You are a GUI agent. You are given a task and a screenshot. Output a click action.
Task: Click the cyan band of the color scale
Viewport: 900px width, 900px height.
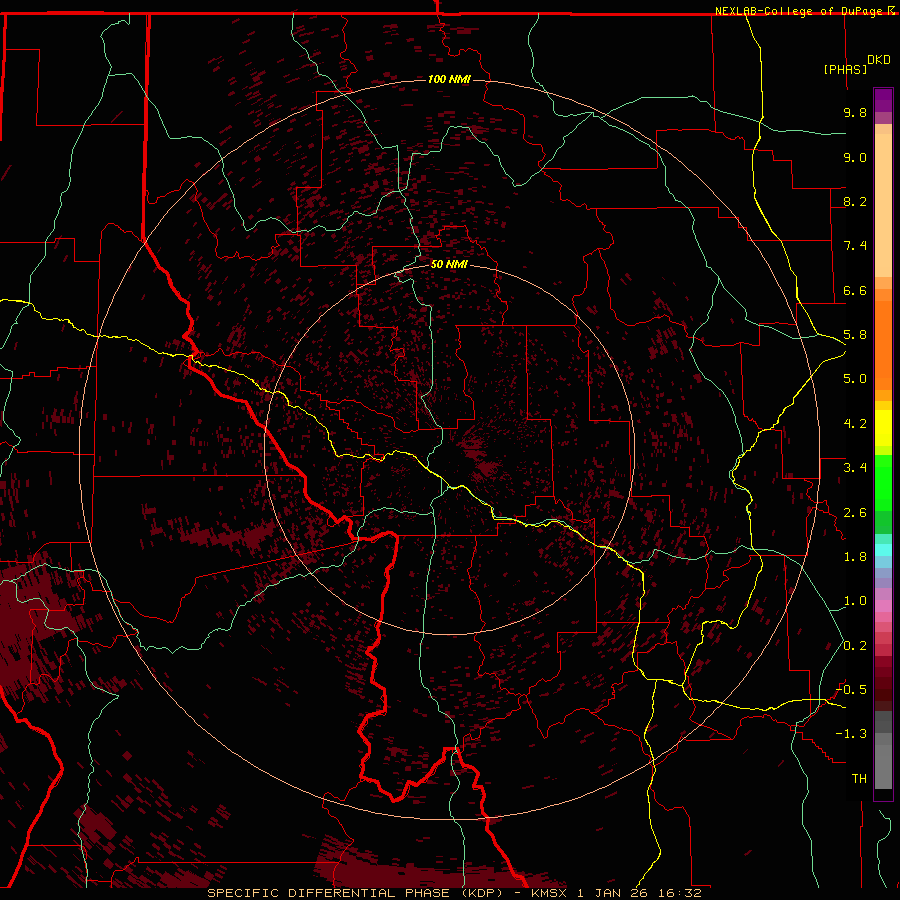click(883, 550)
